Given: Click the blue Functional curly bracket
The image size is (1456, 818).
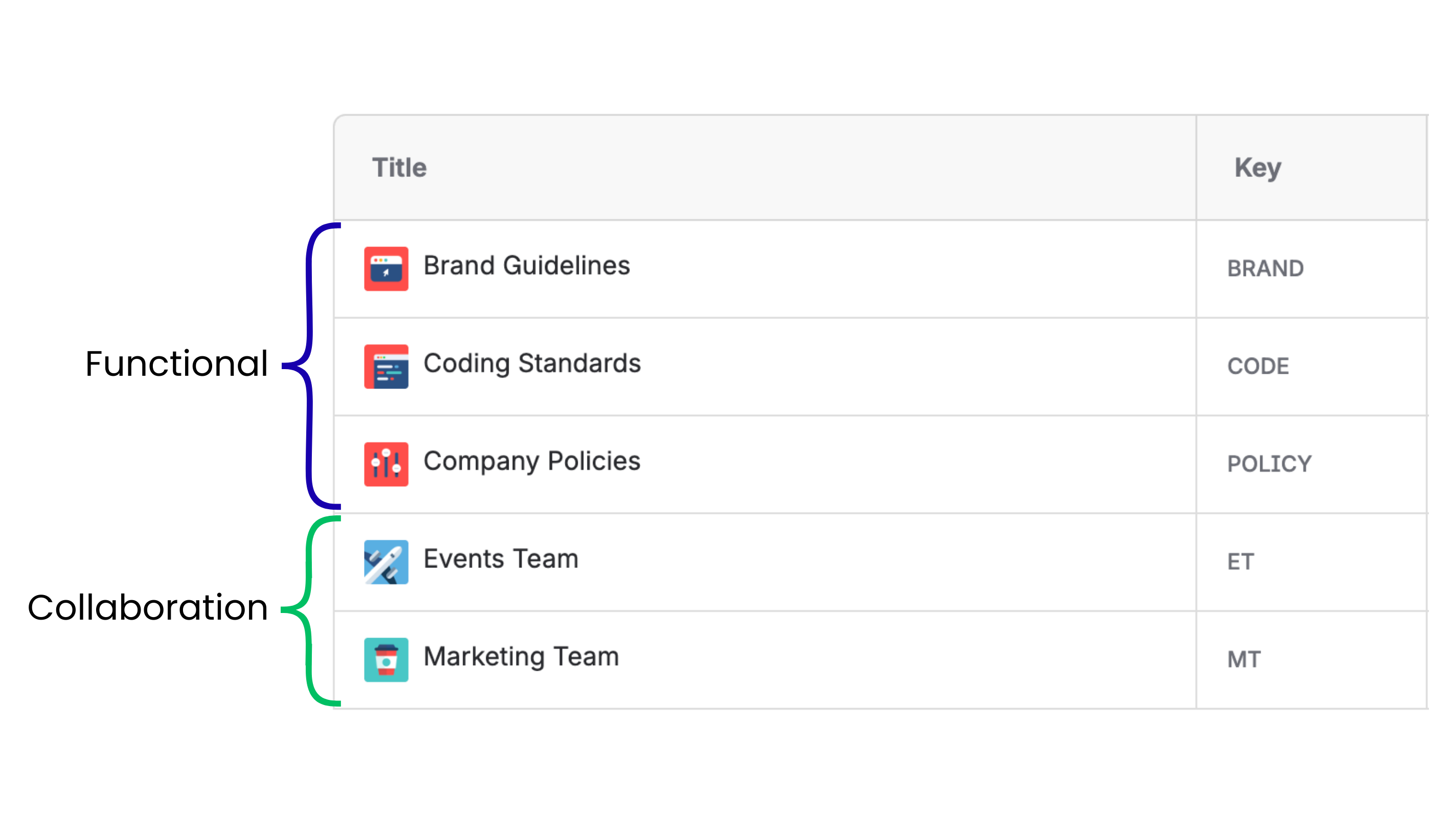Looking at the screenshot, I should pos(310,367).
